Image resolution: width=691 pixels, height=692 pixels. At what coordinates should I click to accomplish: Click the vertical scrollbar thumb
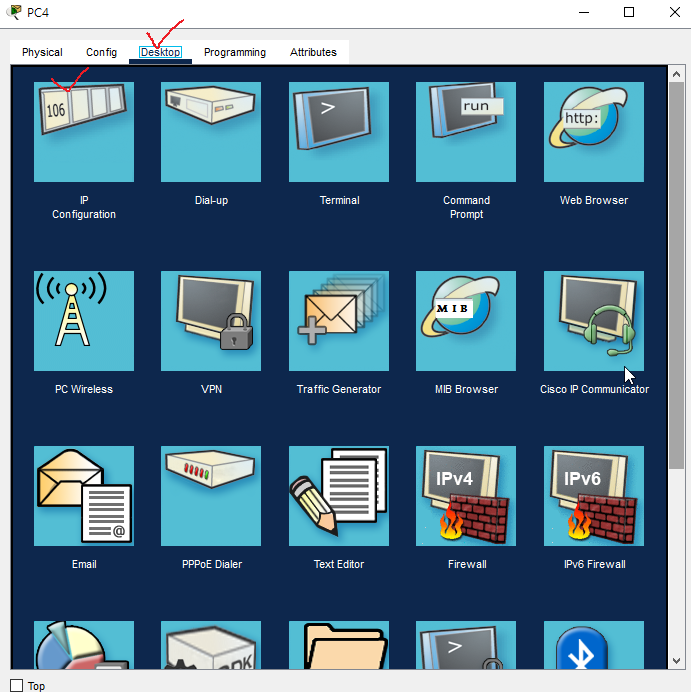676,276
